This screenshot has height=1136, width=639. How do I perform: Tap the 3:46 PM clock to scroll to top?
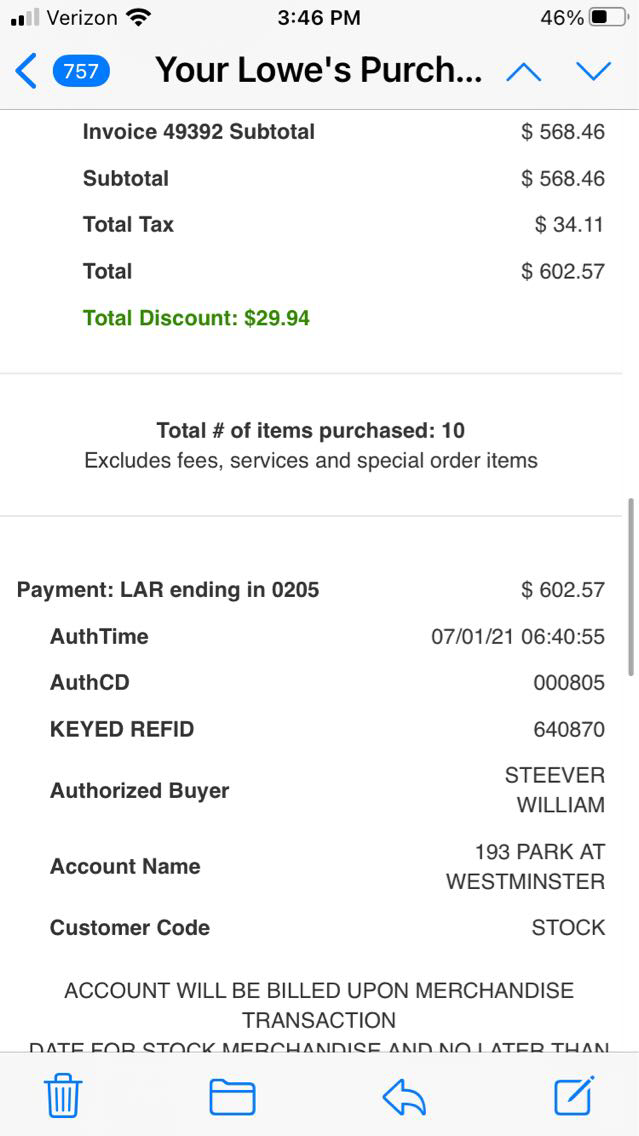tap(319, 17)
